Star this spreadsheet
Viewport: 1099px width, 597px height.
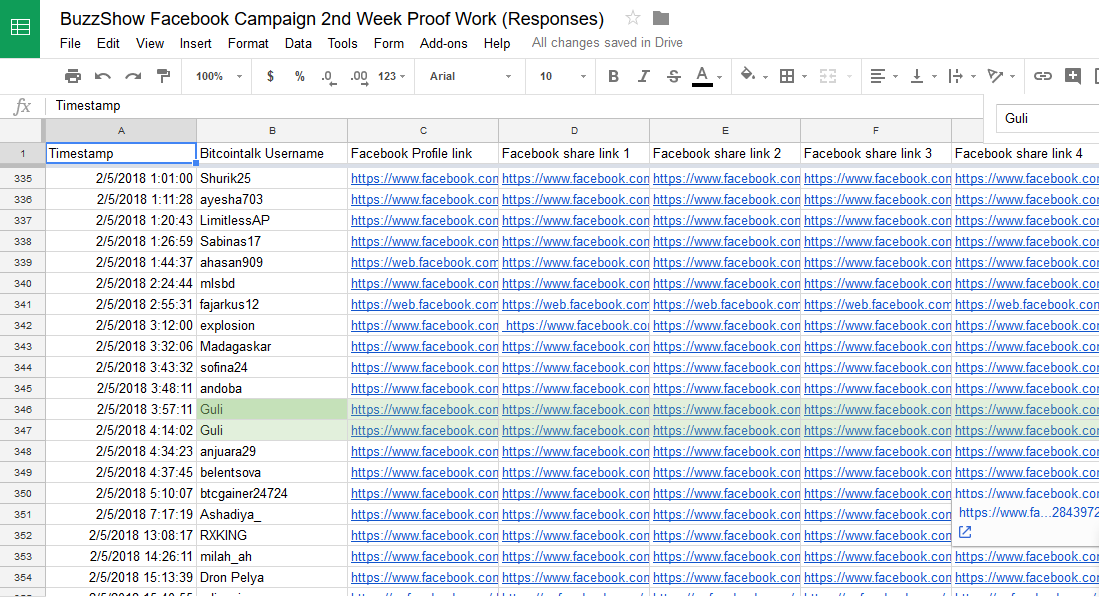click(632, 18)
